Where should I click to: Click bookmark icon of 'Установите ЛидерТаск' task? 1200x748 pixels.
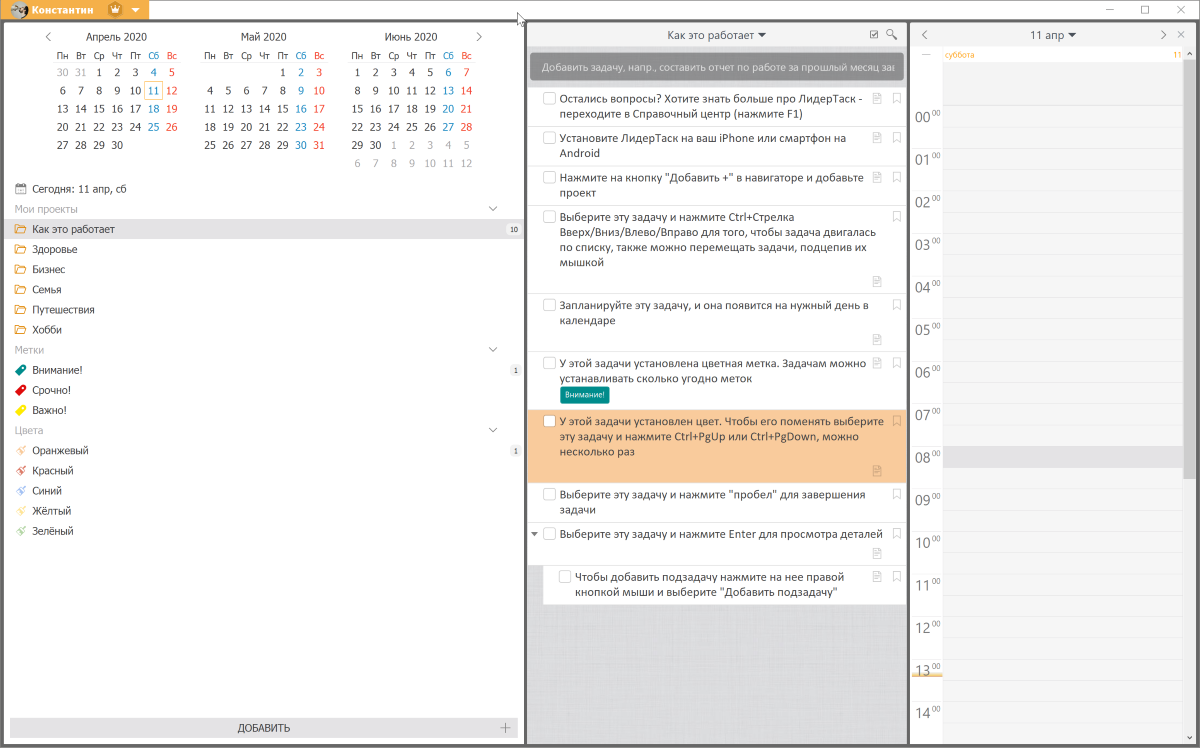click(897, 138)
